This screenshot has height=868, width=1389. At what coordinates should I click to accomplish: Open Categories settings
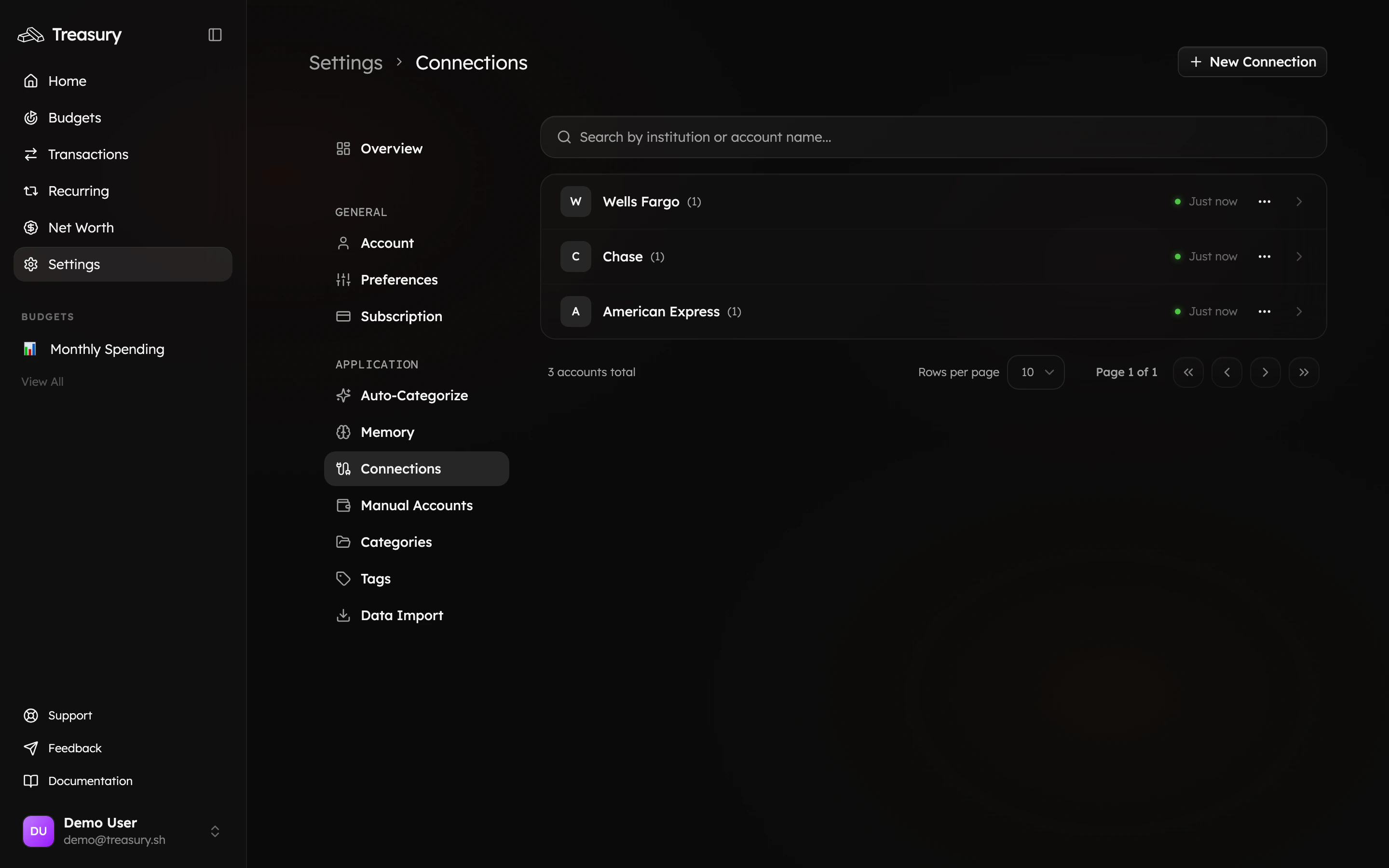point(416,542)
